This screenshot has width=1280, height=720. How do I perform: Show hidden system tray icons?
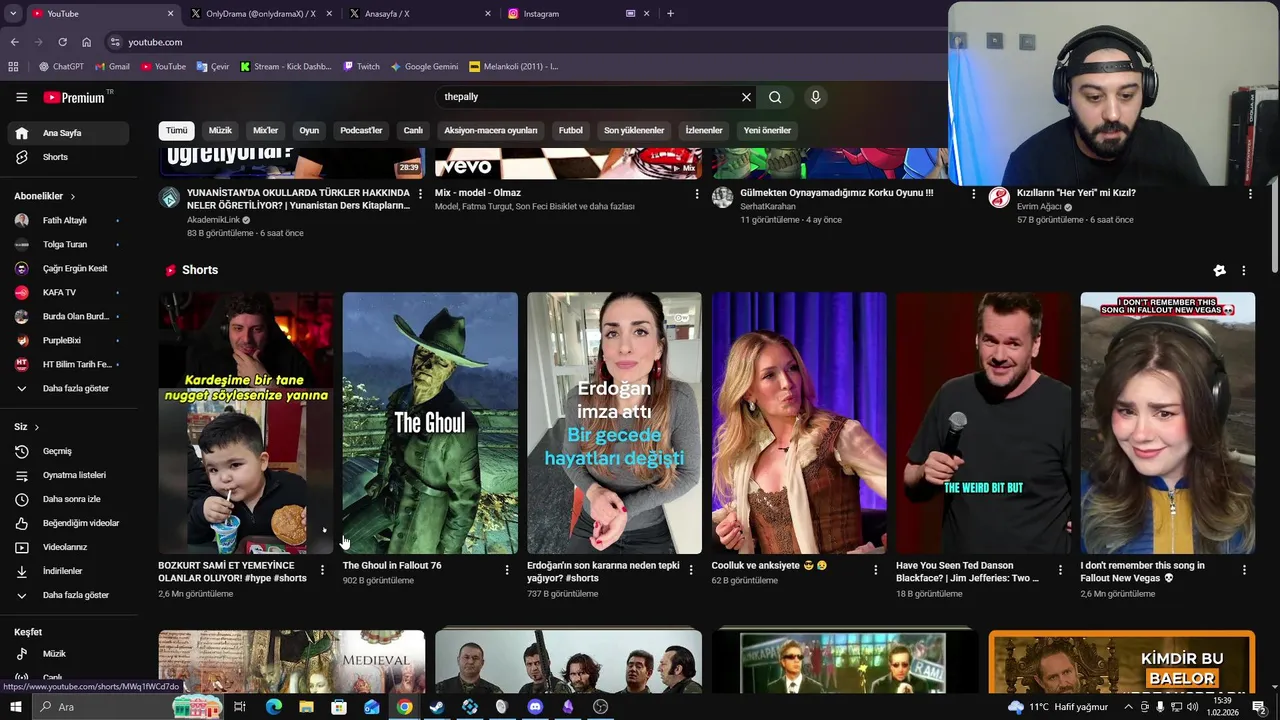click(1129, 707)
